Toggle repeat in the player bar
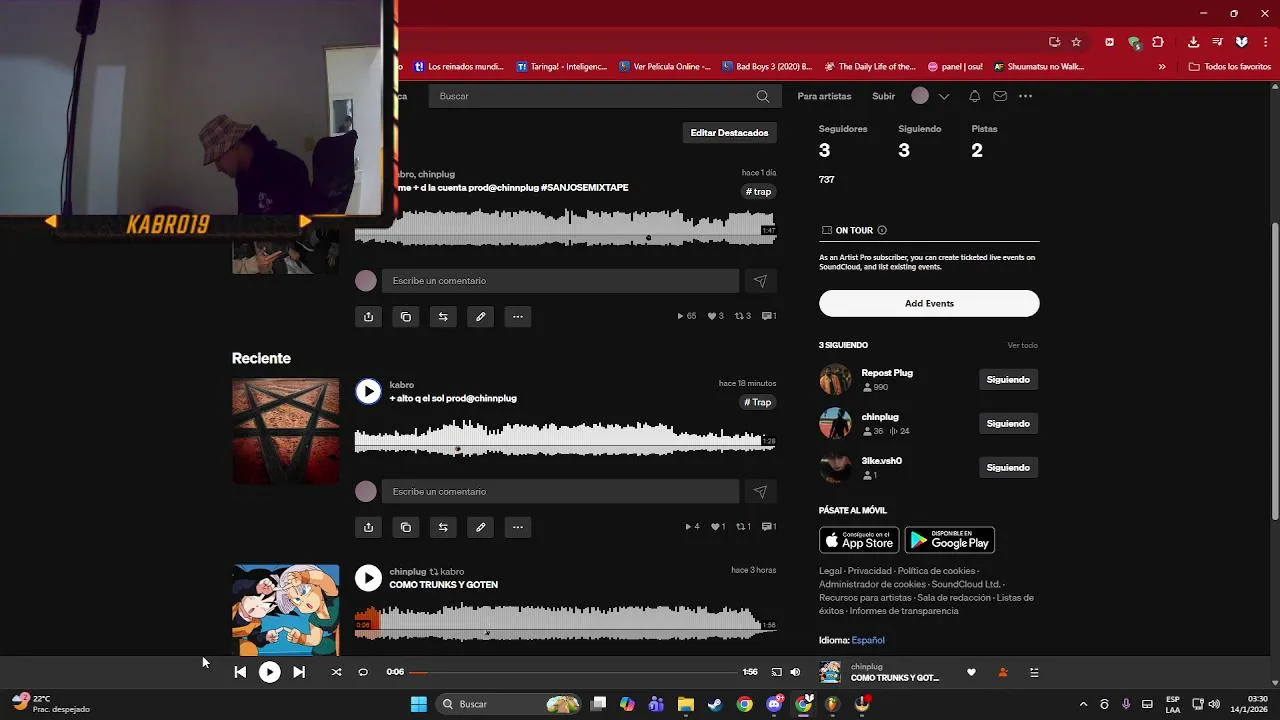 click(363, 672)
